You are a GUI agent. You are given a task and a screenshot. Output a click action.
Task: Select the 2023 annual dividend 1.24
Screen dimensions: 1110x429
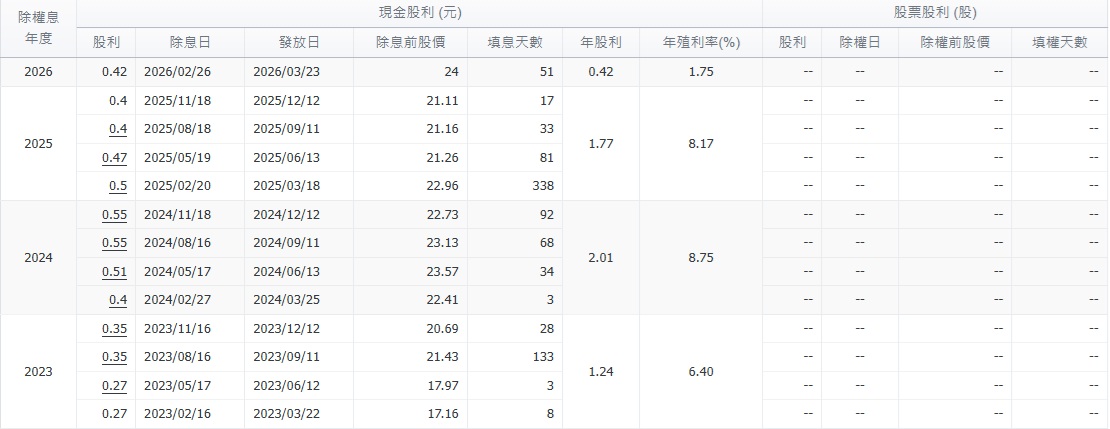(x=601, y=372)
